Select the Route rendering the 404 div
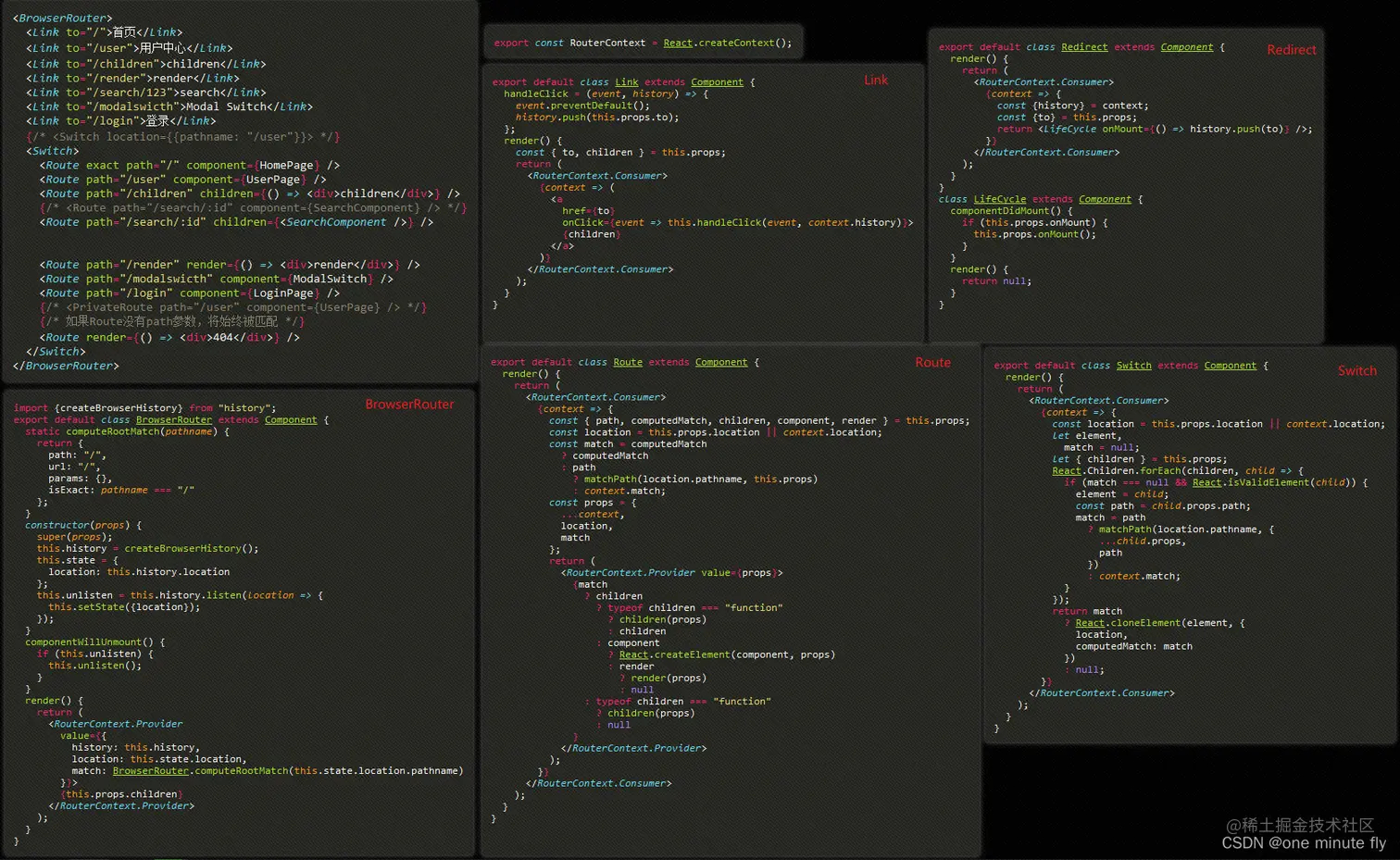1400x860 pixels. tap(169, 338)
